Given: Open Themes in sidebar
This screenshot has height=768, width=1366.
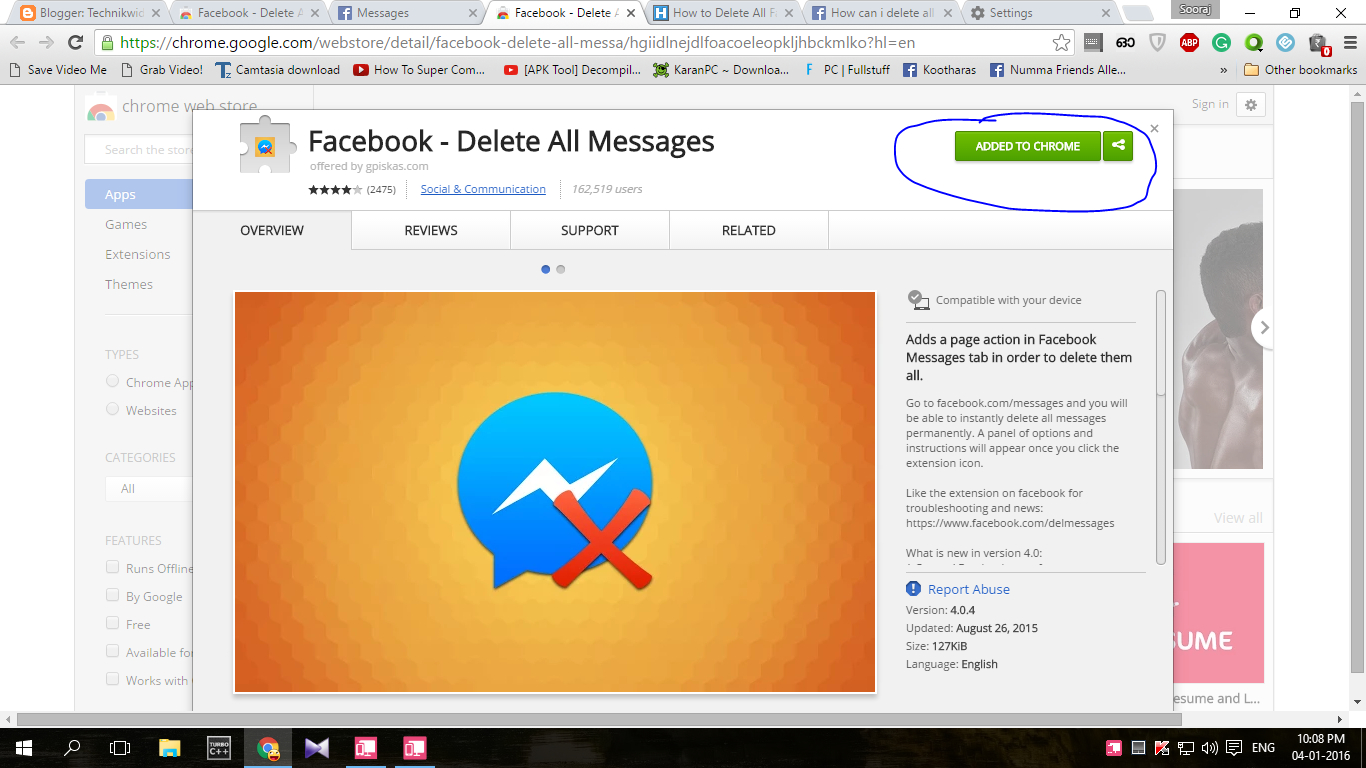Looking at the screenshot, I should [129, 284].
